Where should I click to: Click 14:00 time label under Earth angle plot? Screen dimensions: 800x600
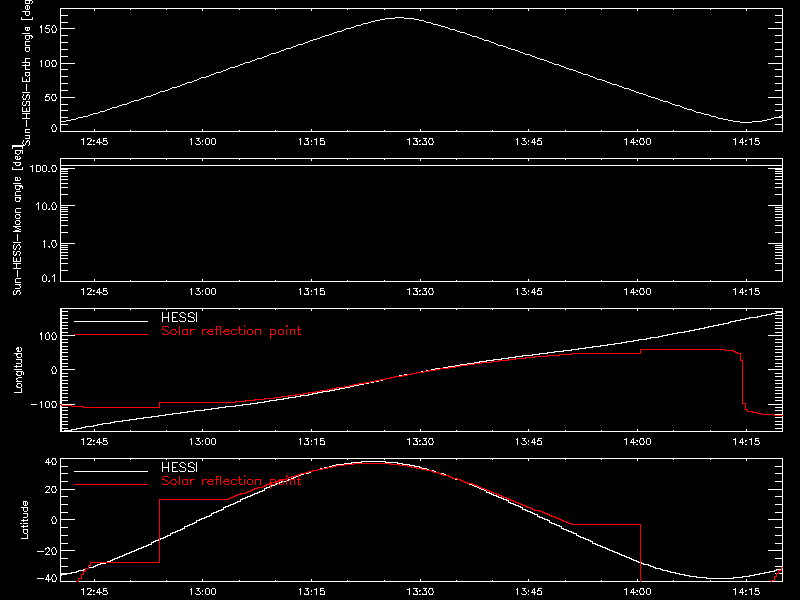click(x=637, y=141)
